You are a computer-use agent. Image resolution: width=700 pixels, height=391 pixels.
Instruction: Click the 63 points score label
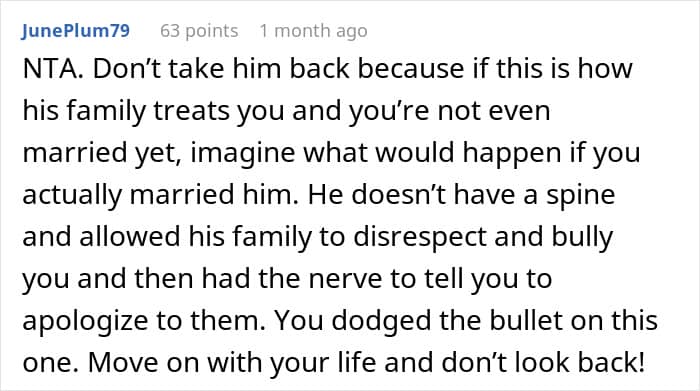pos(199,31)
